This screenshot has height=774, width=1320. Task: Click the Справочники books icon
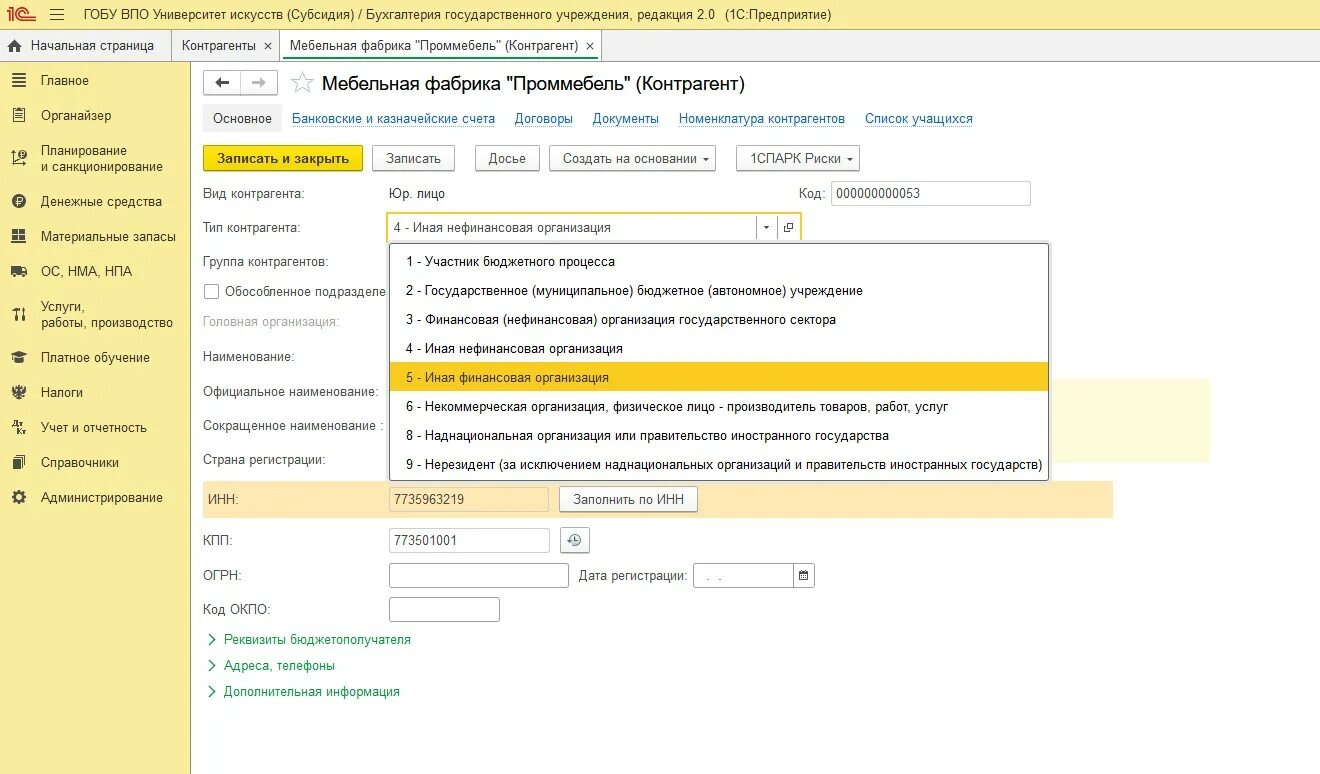pyautogui.click(x=19, y=463)
